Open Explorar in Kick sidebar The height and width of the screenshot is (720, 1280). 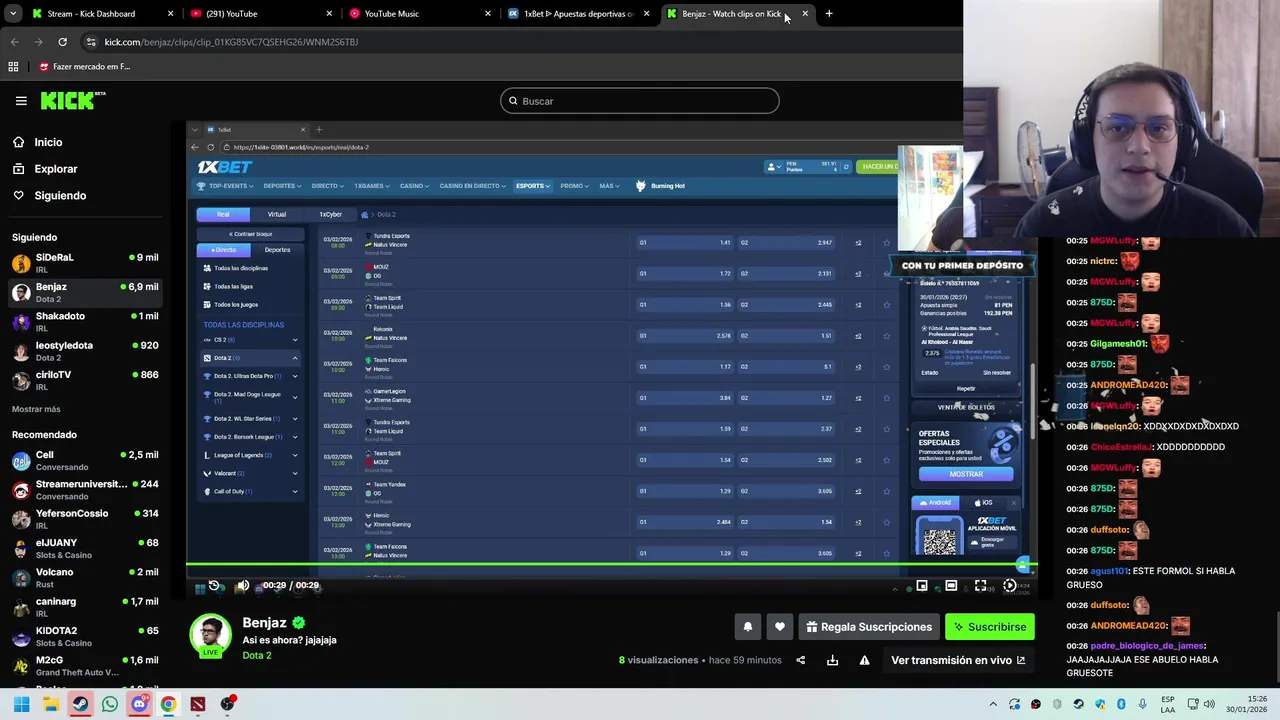tap(45, 169)
